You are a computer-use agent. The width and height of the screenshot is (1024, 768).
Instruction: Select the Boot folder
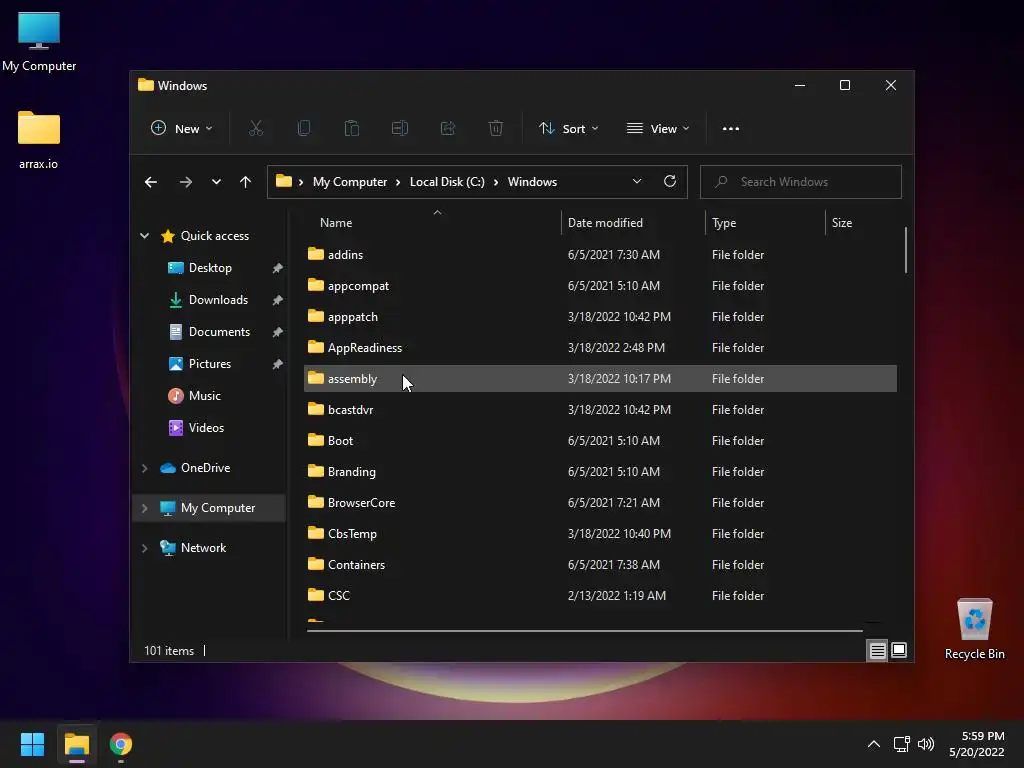(600, 441)
